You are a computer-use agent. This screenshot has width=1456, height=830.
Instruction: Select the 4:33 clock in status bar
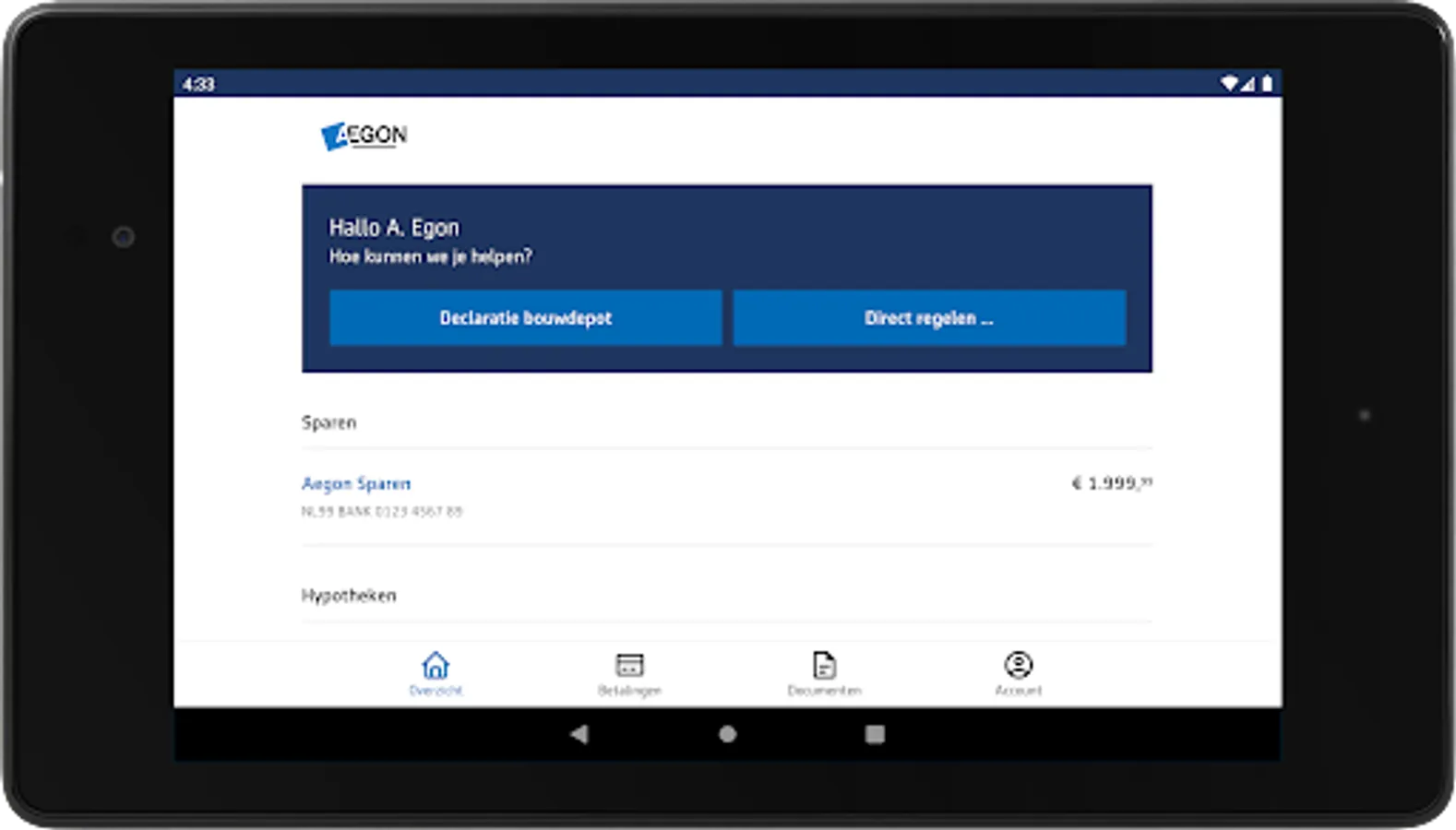tap(198, 84)
